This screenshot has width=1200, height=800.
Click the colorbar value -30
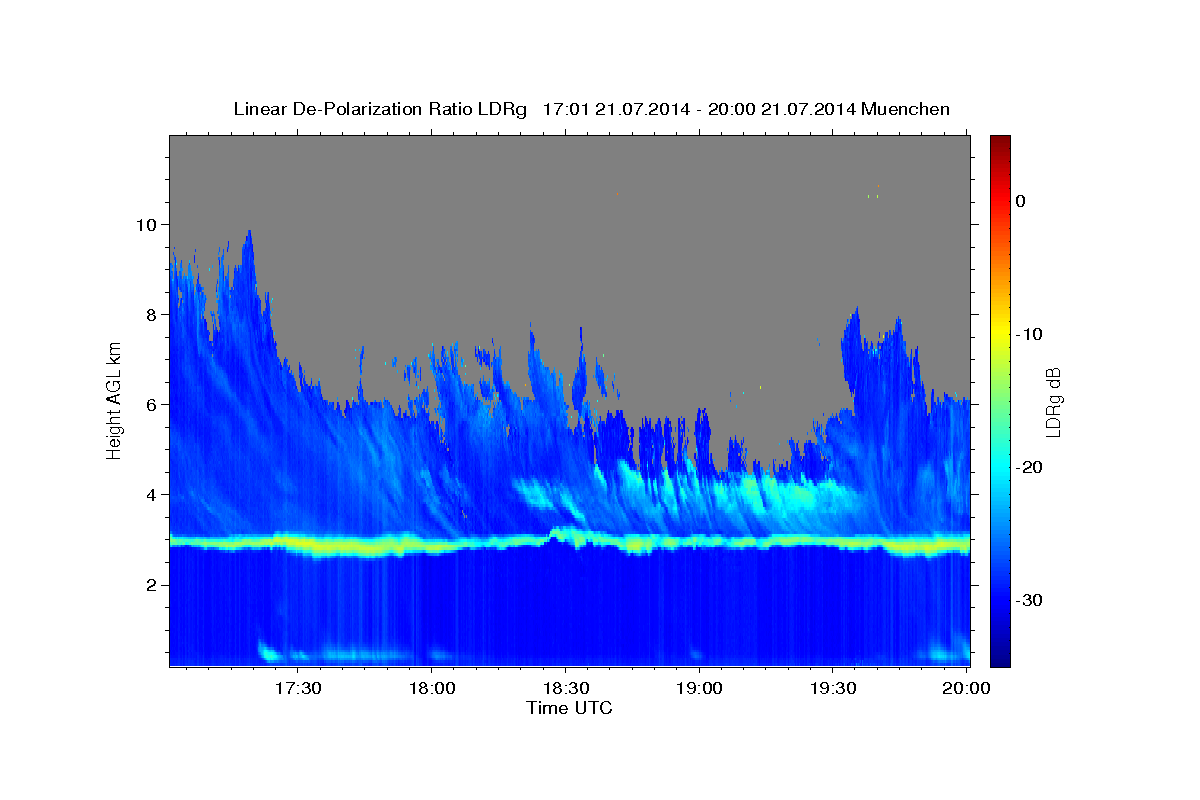click(1029, 600)
